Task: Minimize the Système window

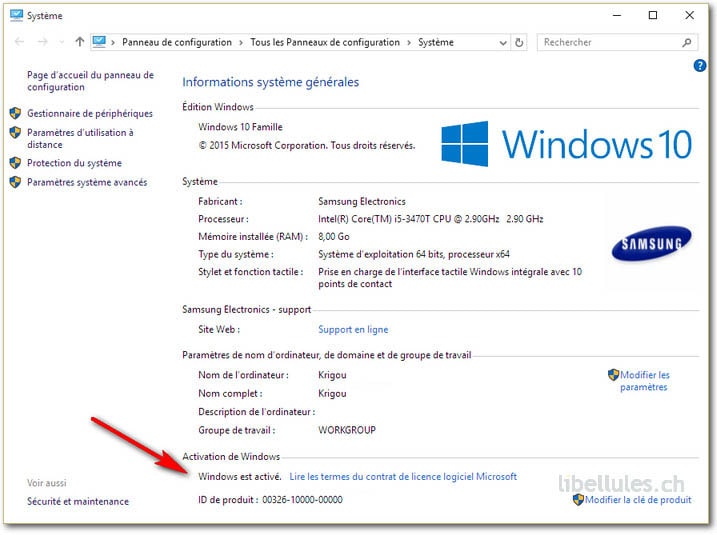Action: pyautogui.click(x=617, y=16)
